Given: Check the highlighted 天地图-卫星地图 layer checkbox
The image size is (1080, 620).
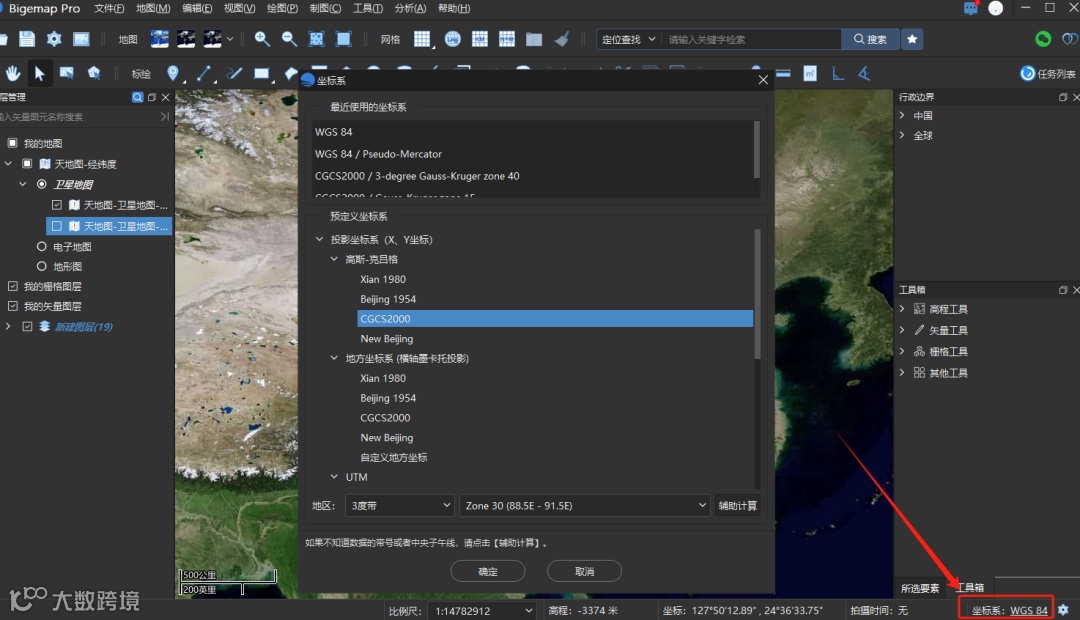Looking at the screenshot, I should (56, 226).
